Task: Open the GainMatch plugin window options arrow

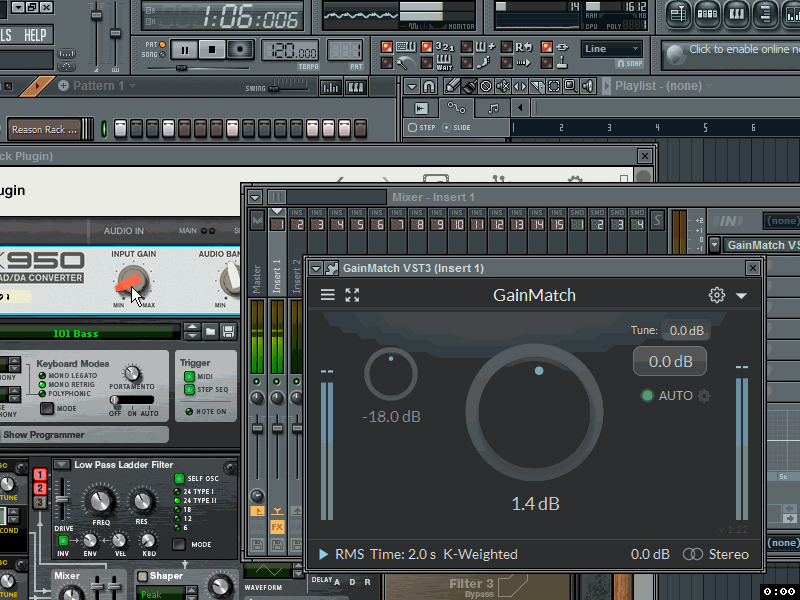Action: [x=316, y=268]
